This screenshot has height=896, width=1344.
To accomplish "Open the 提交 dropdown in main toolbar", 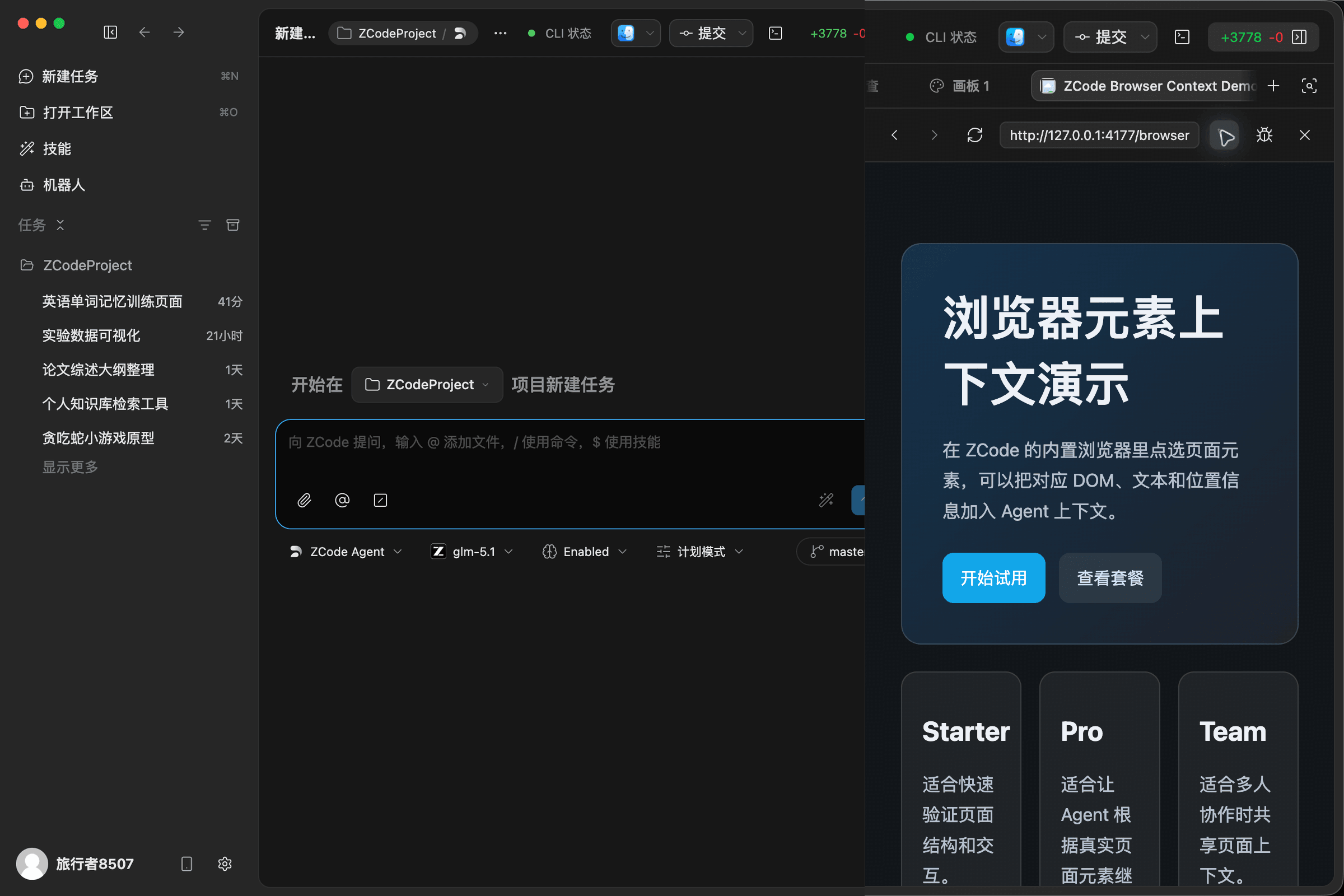I will tap(711, 34).
